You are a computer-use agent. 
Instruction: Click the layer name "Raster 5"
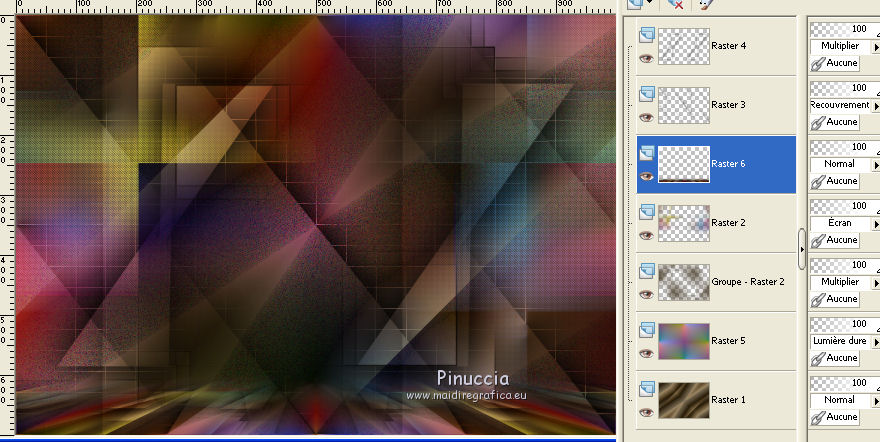click(728, 340)
